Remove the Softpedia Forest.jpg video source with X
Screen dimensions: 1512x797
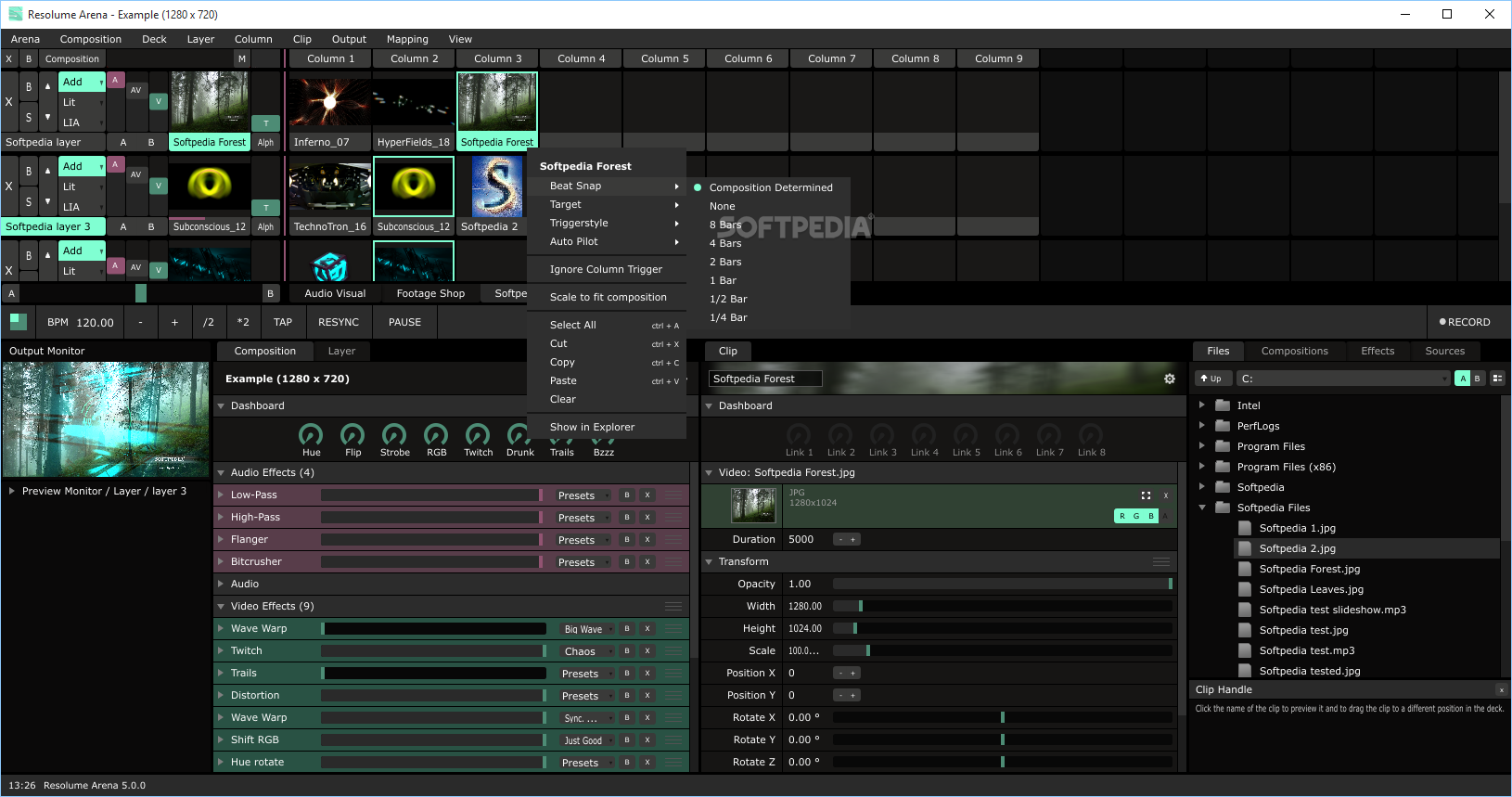pos(1166,495)
